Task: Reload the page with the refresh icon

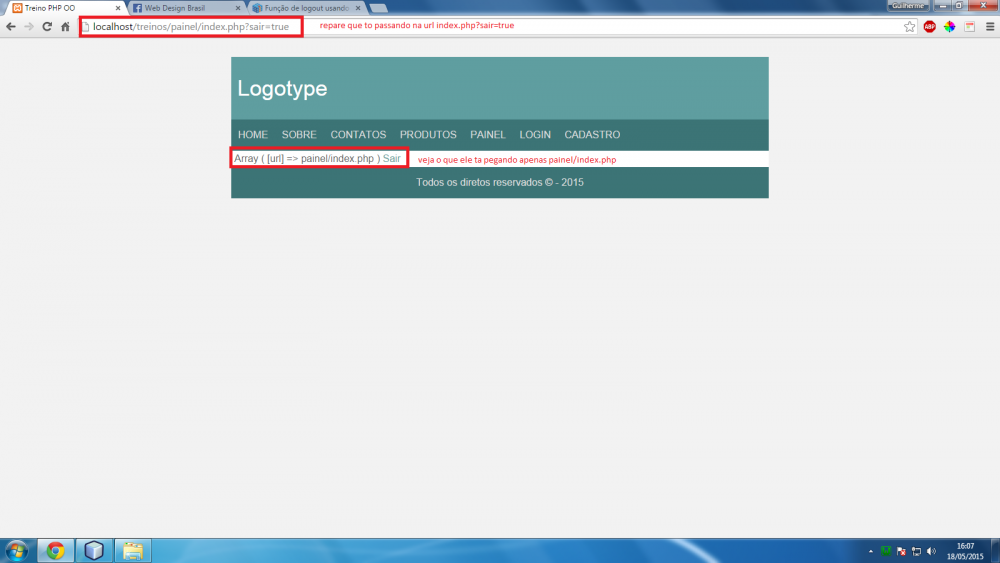Action: point(46,26)
